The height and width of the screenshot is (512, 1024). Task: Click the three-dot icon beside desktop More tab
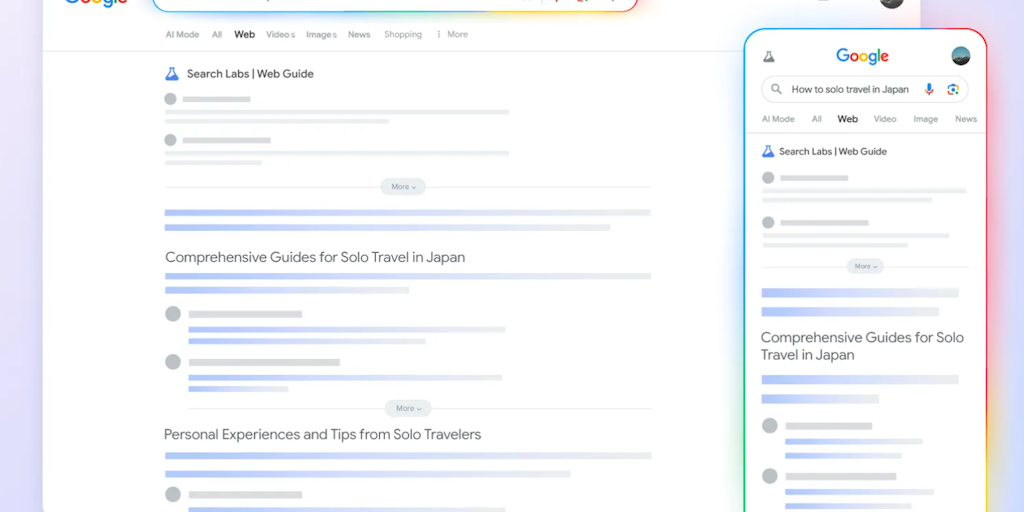click(x=439, y=35)
